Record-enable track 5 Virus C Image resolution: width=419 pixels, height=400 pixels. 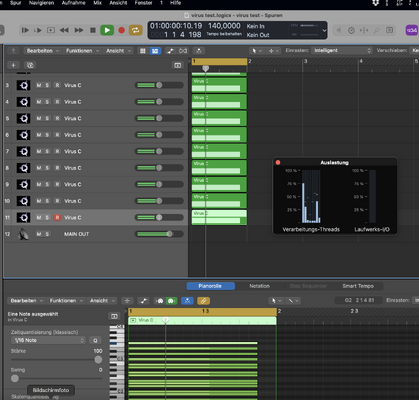[x=57, y=118]
